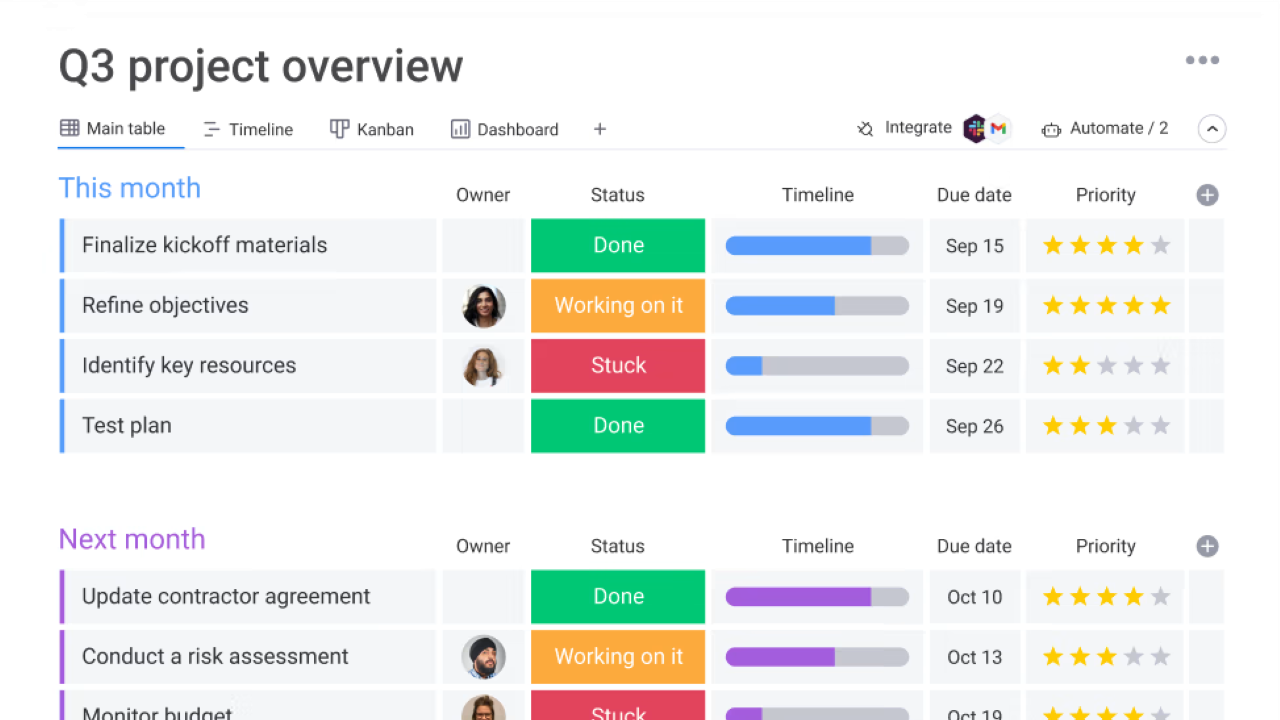
Task: Click the Slack integration icon
Action: [975, 129]
